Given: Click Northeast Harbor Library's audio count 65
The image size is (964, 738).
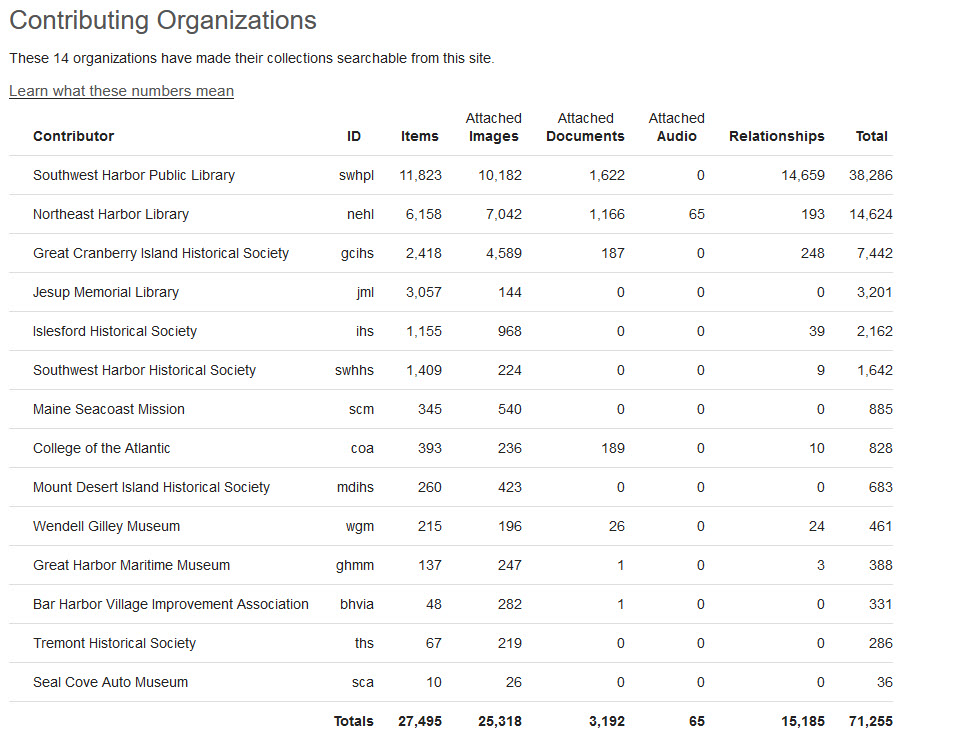Looking at the screenshot, I should pyautogui.click(x=697, y=214).
